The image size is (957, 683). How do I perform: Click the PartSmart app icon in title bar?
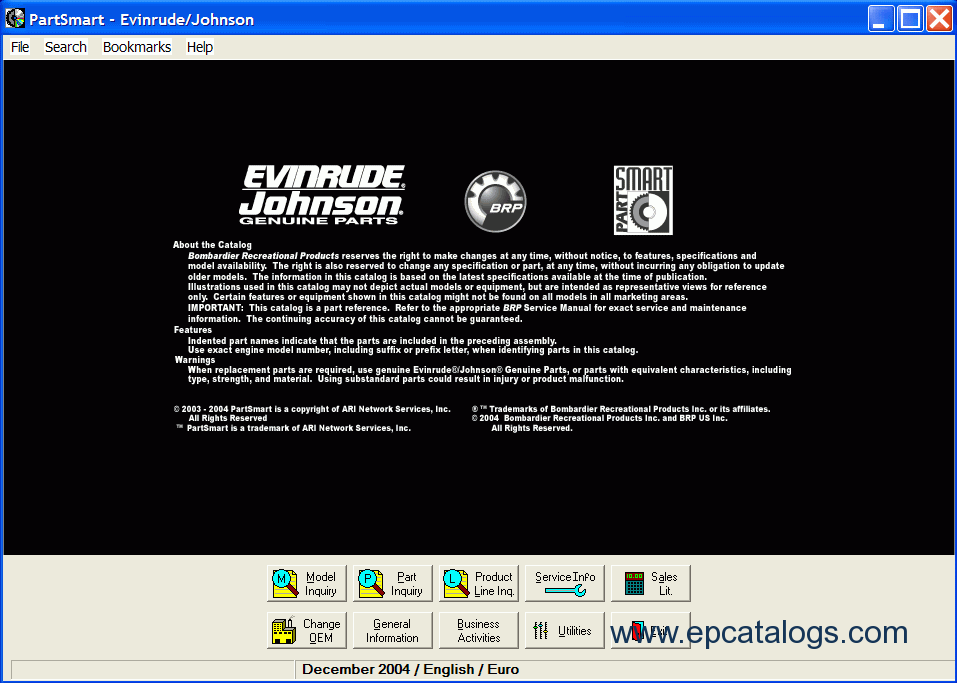[15, 19]
